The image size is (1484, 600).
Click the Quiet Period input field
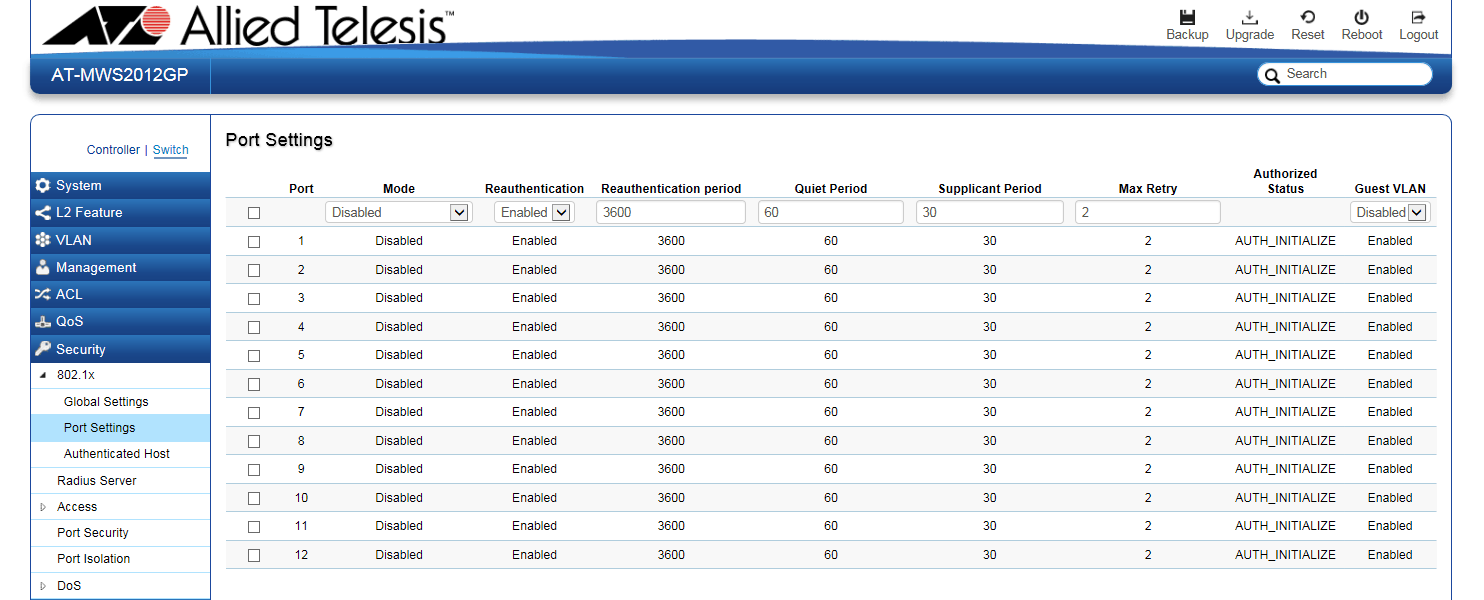pyautogui.click(x=831, y=212)
